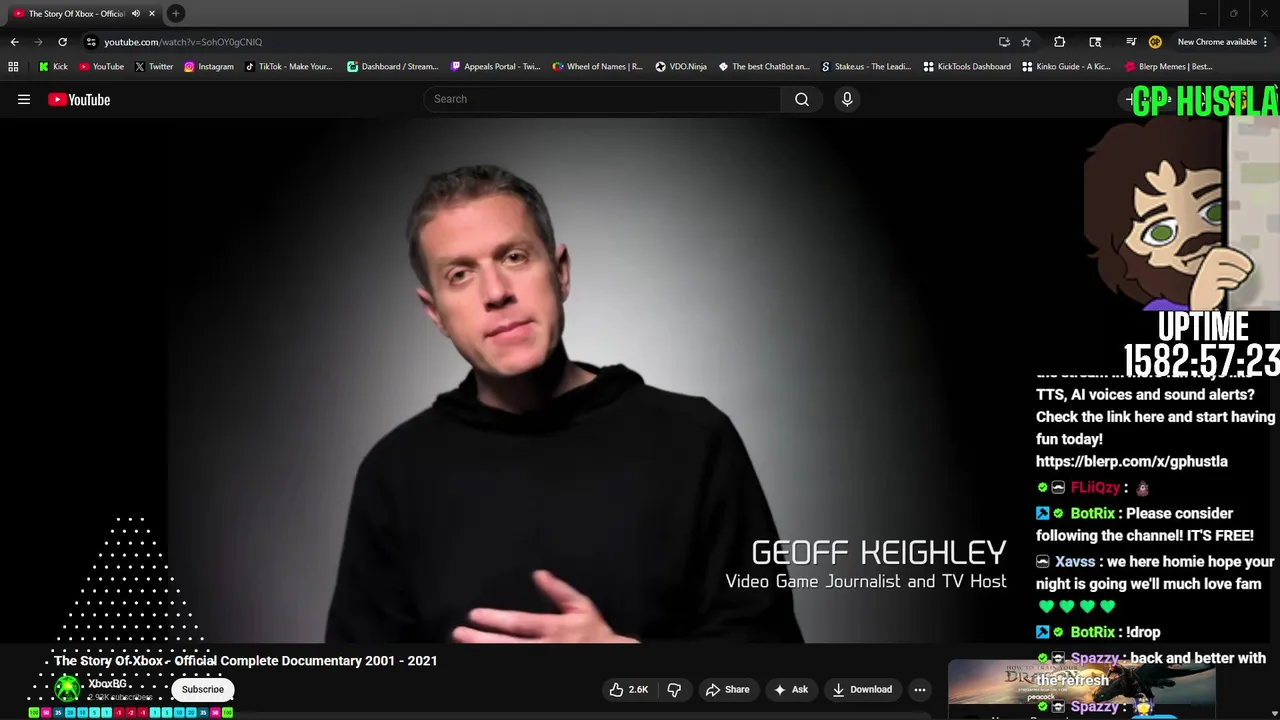The image size is (1280, 720).
Task: Open the Instagram bookmark
Action: click(208, 67)
